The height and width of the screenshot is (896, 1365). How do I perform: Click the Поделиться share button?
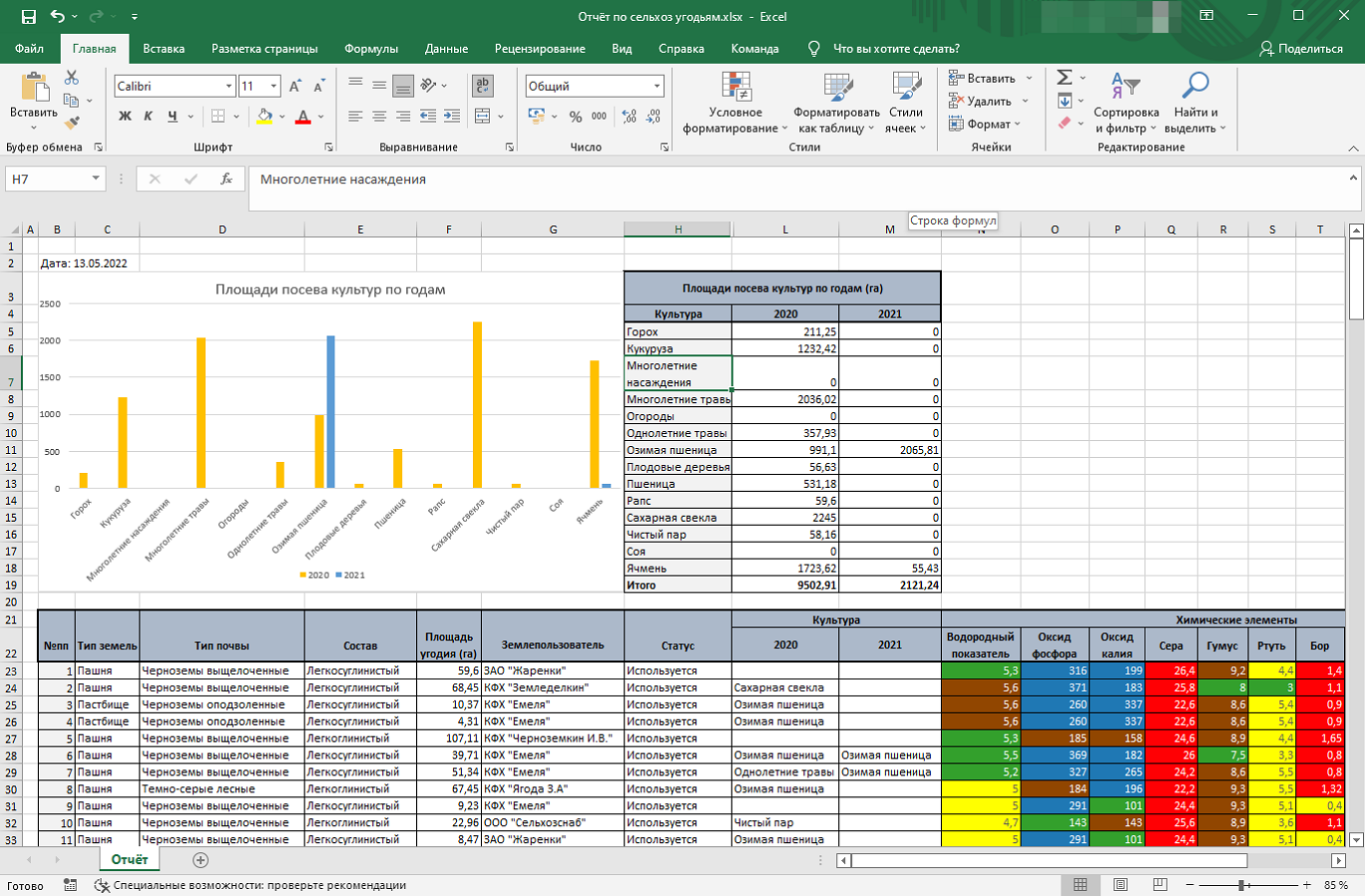coord(1301,48)
